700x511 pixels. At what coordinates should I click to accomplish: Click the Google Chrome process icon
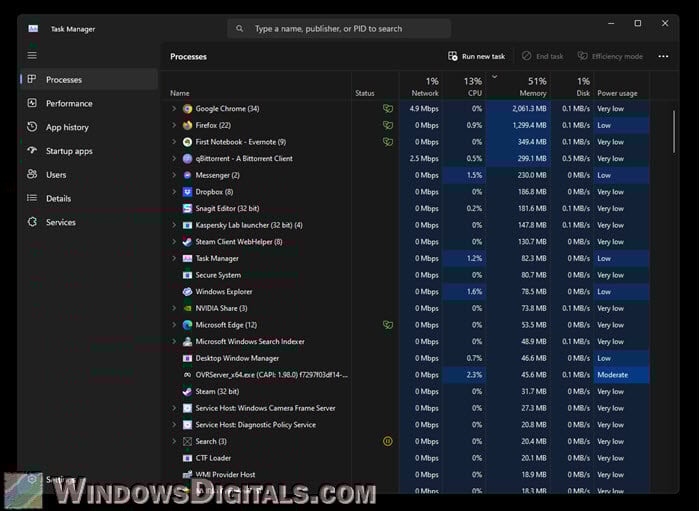point(188,108)
